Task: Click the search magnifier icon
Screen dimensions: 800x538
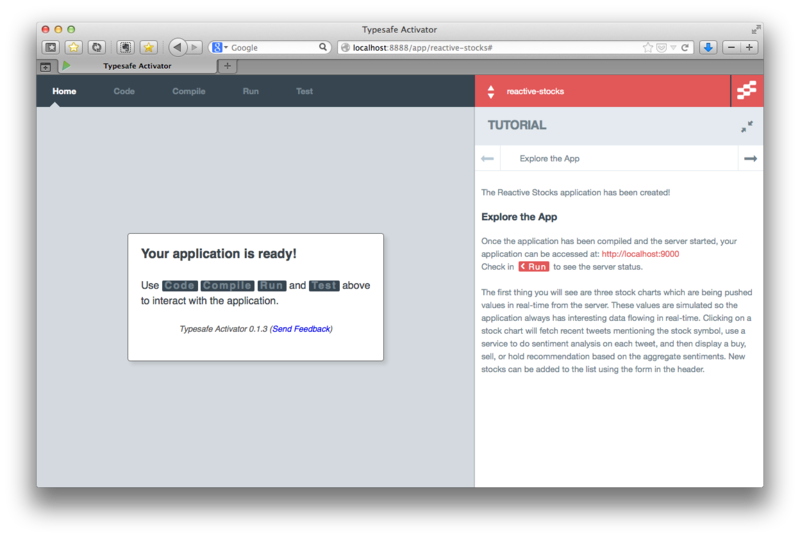Action: pos(323,47)
